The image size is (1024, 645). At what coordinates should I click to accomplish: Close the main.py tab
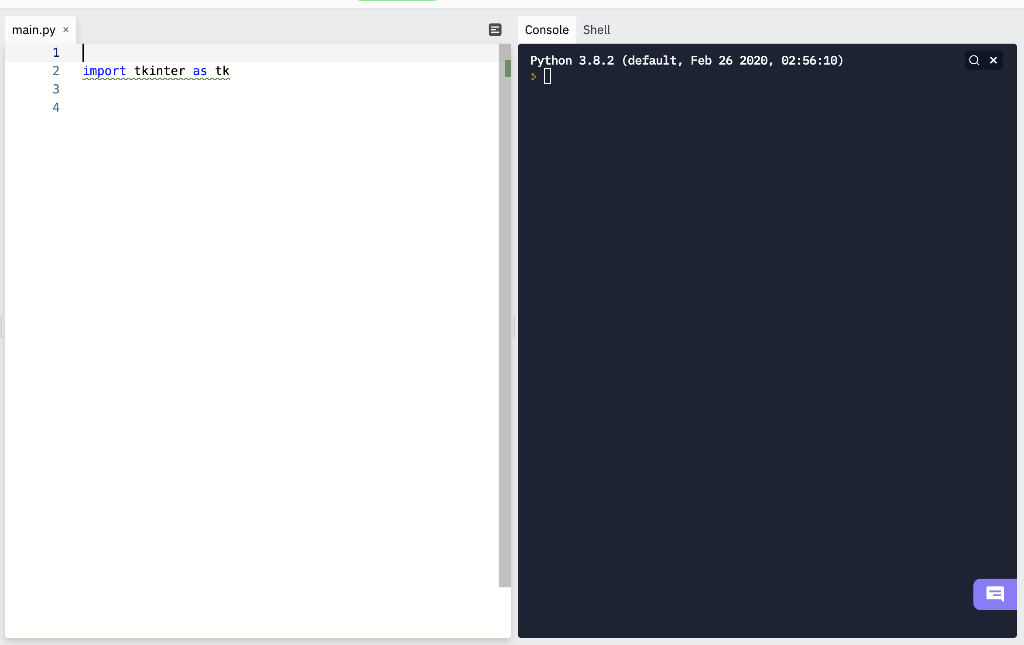(65, 30)
